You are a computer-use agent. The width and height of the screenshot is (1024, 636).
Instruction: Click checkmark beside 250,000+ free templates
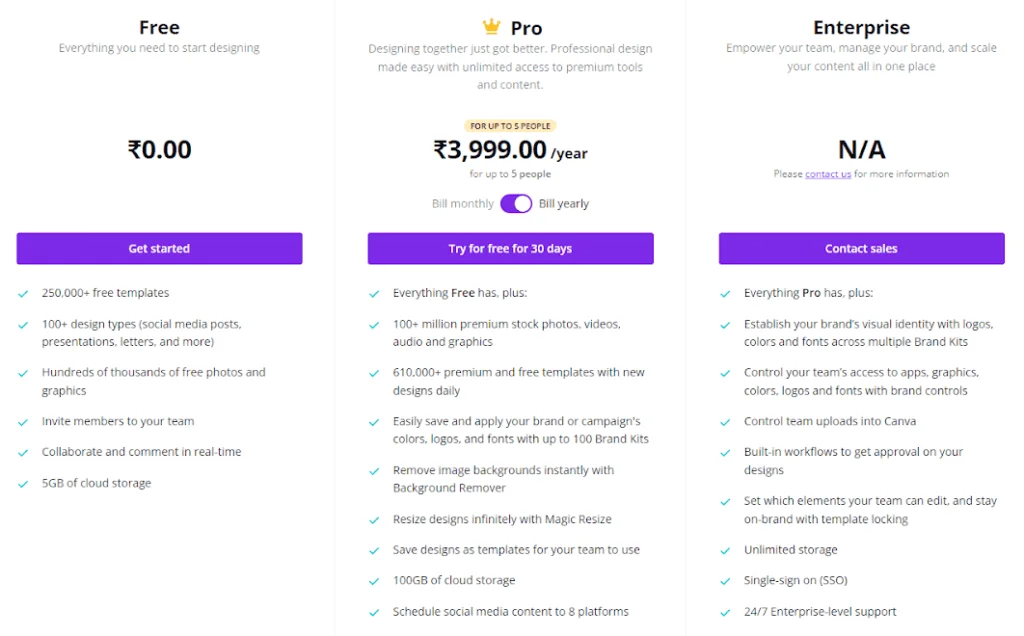point(23,294)
